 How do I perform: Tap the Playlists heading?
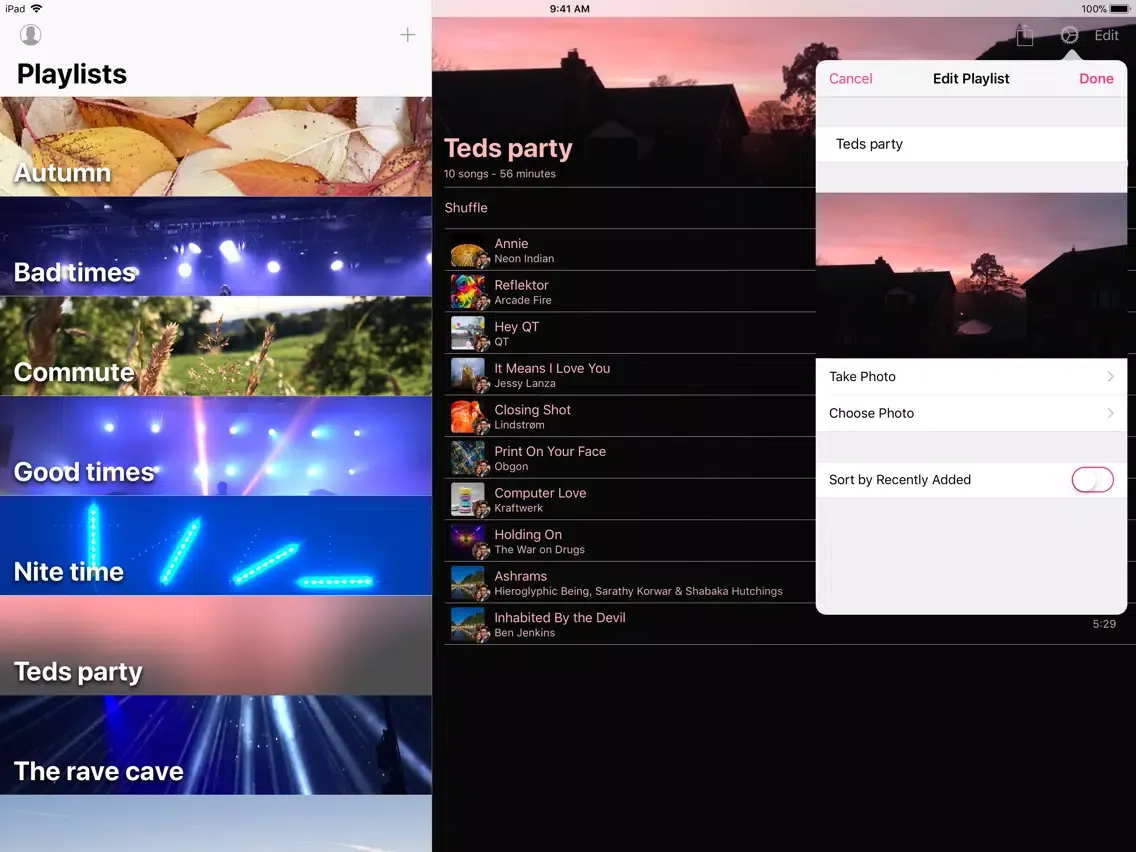click(72, 74)
